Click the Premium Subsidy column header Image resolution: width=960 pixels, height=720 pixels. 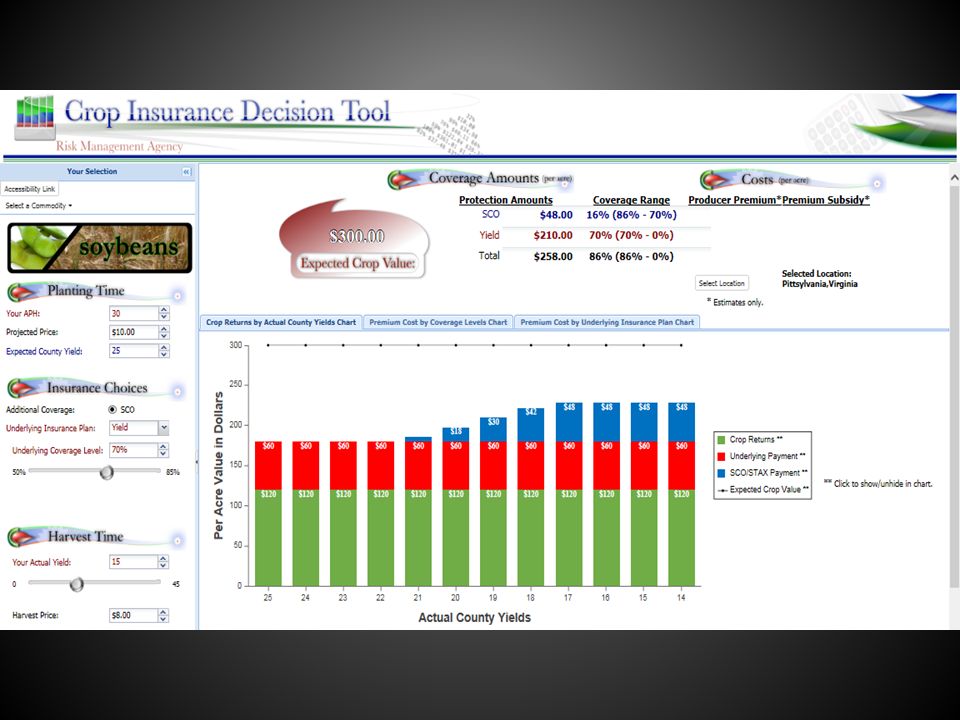(x=826, y=200)
